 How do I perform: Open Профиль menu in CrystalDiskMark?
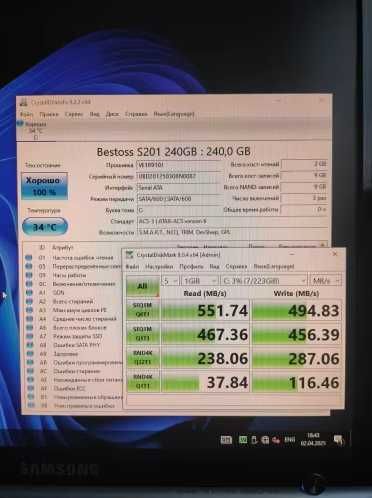tap(191, 267)
